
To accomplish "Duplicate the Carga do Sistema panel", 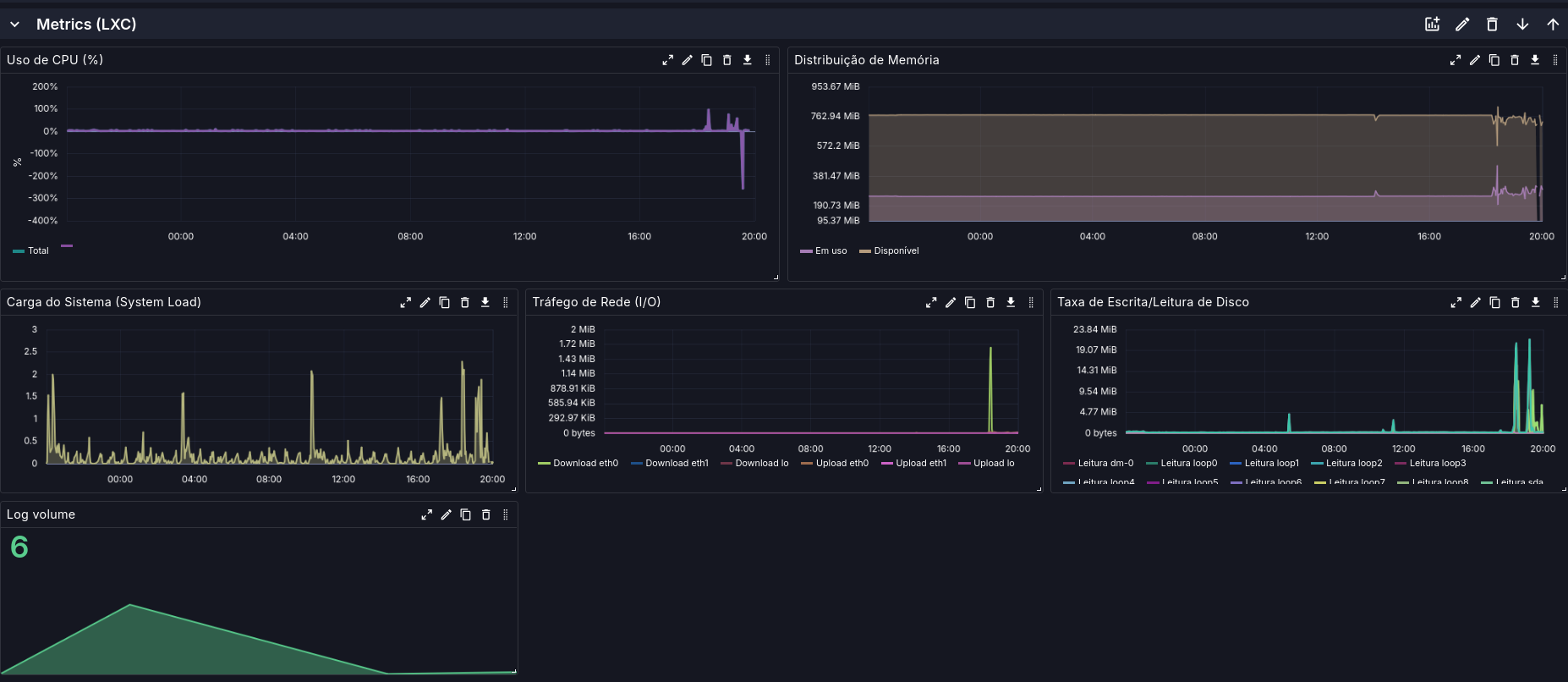I will (x=444, y=302).
